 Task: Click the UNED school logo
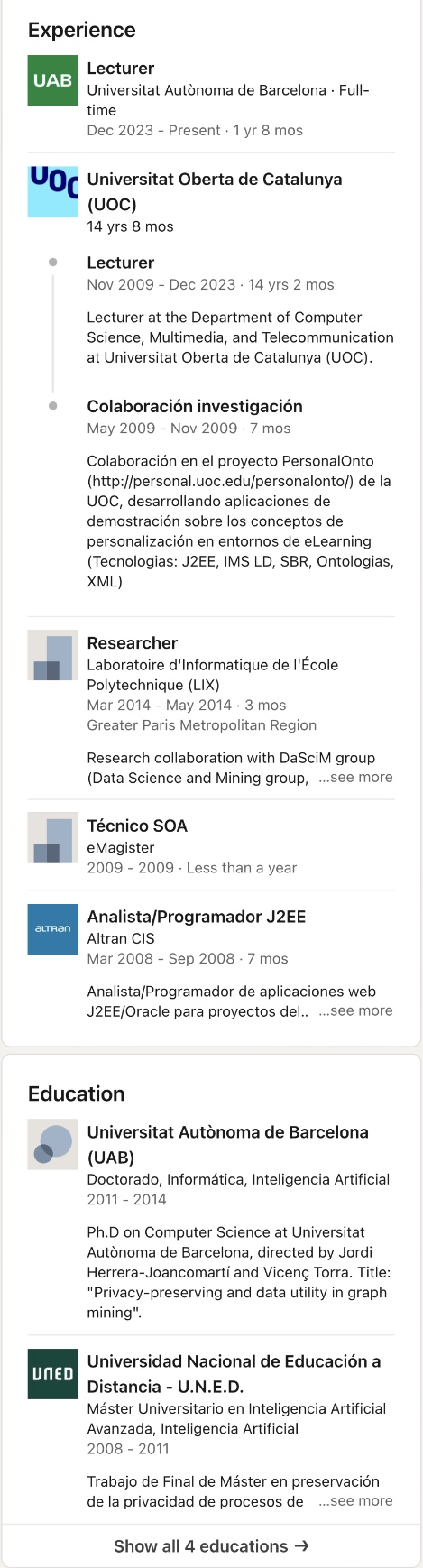pos(53,1374)
